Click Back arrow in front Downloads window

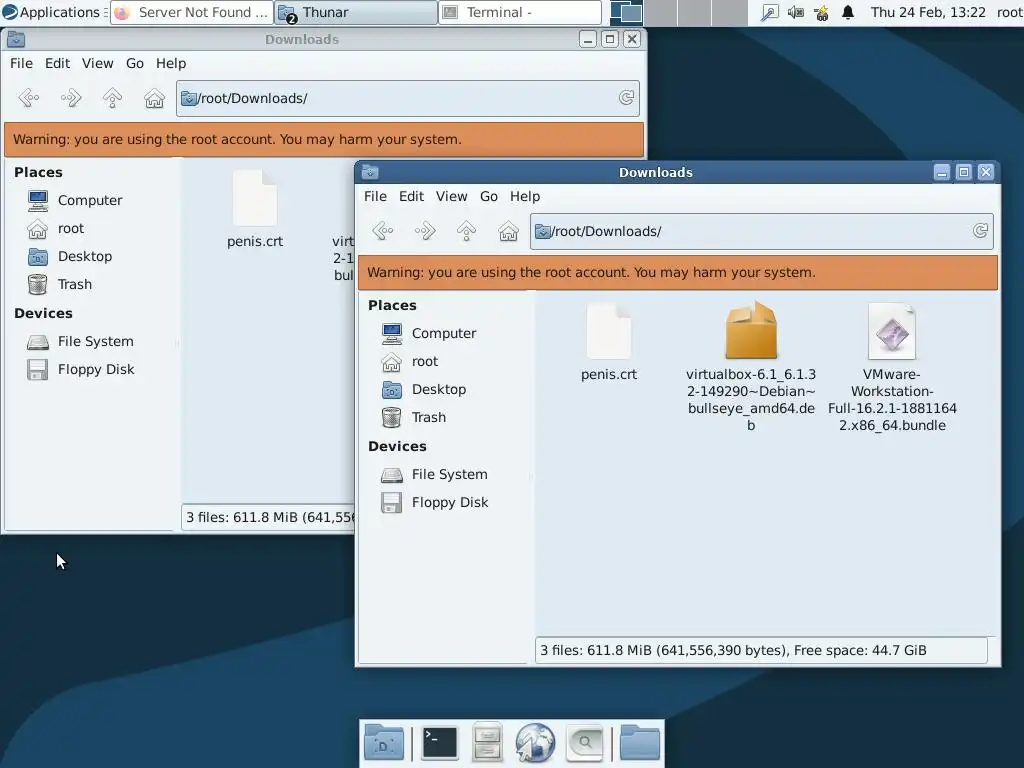383,231
